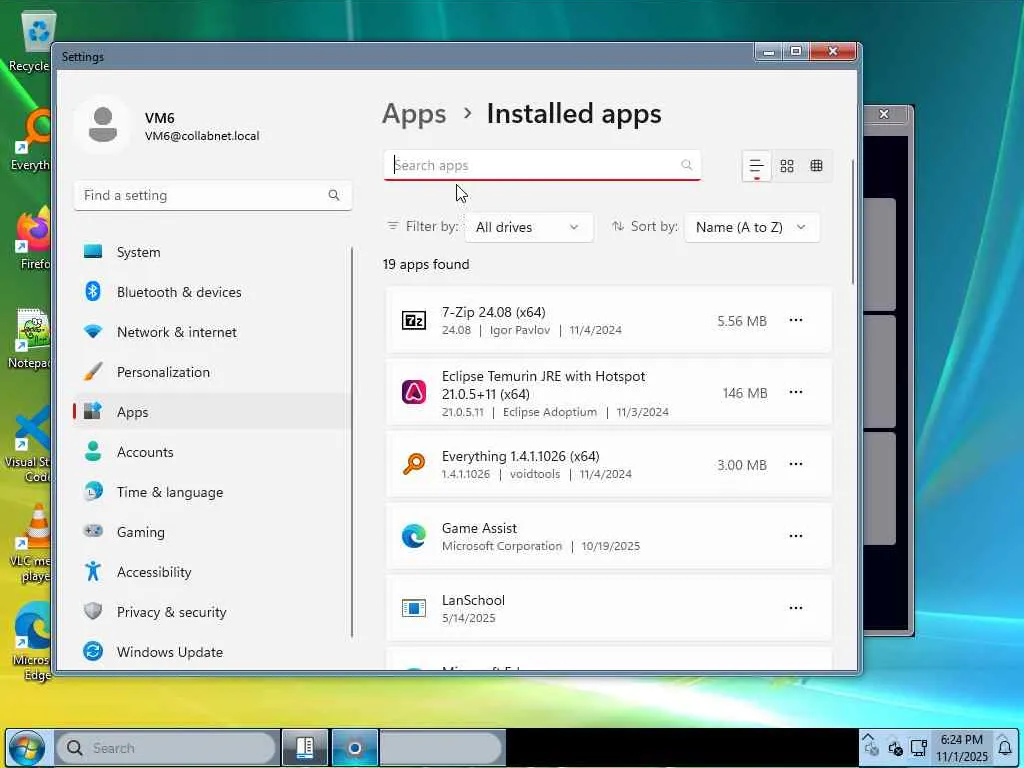Screen dimensions: 1024x768
Task: Open Privacy & security settings
Action: 212,612
